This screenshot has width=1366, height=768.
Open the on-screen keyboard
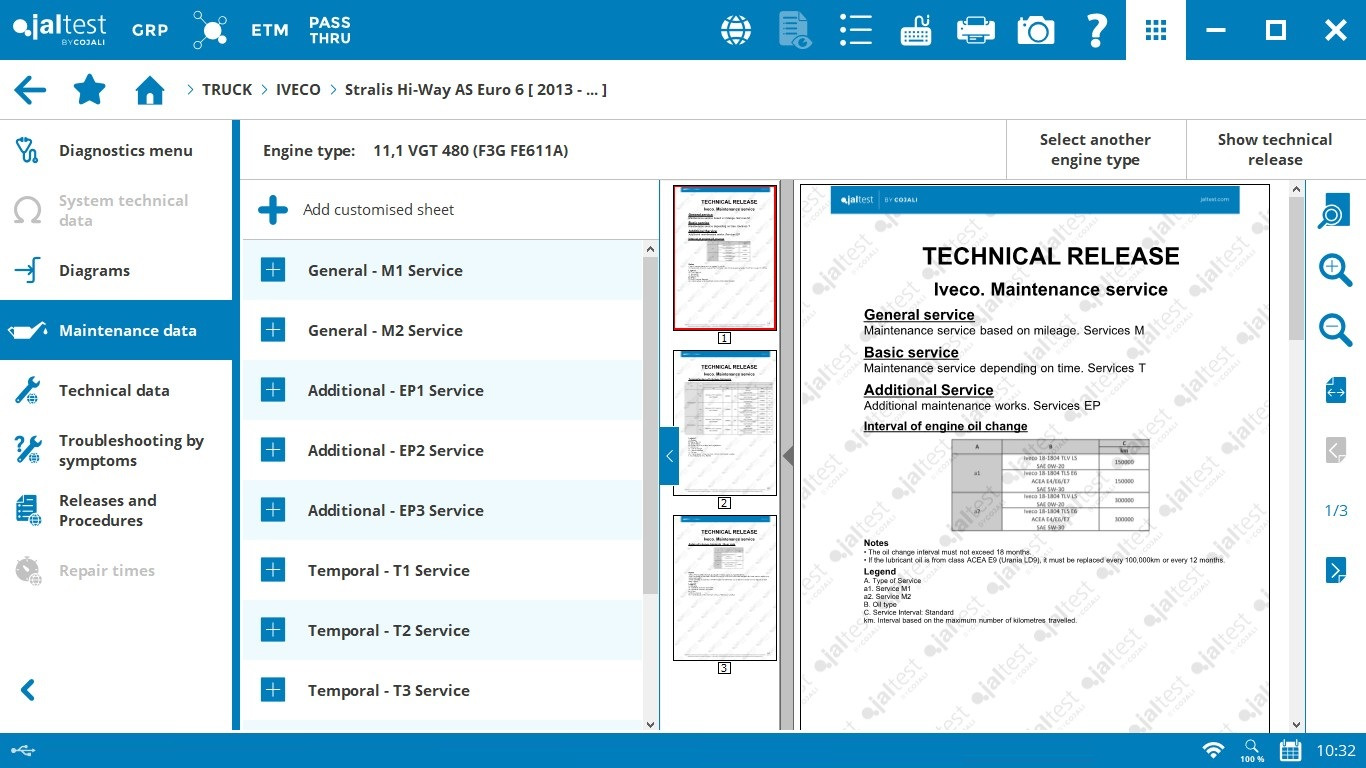point(916,30)
